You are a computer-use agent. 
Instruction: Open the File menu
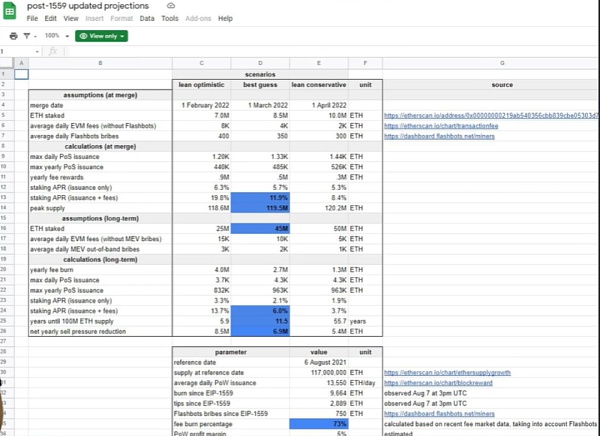(x=33, y=19)
